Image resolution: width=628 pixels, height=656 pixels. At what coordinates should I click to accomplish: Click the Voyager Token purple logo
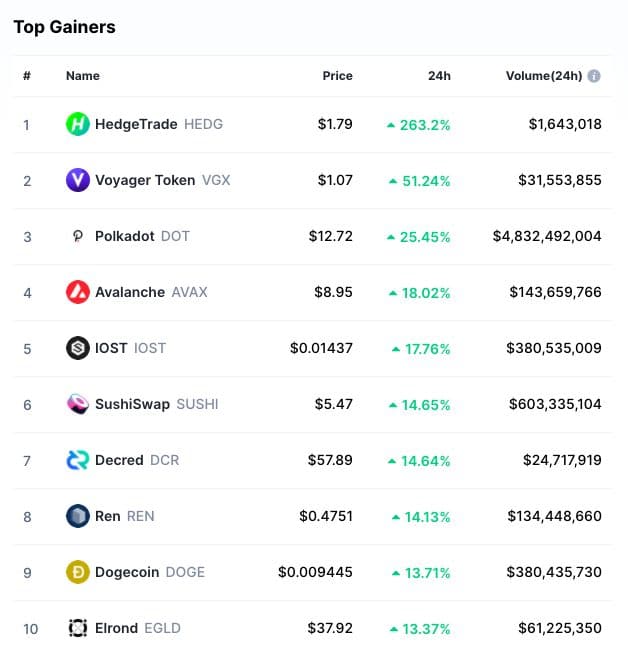[78, 181]
